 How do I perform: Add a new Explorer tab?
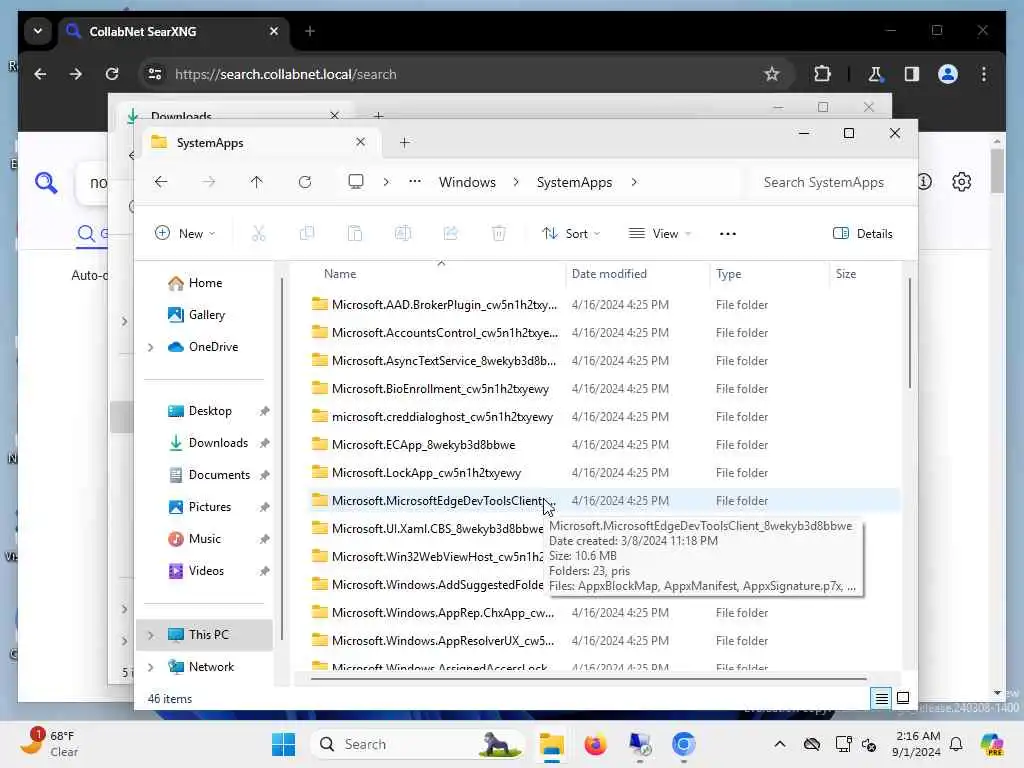(x=404, y=142)
